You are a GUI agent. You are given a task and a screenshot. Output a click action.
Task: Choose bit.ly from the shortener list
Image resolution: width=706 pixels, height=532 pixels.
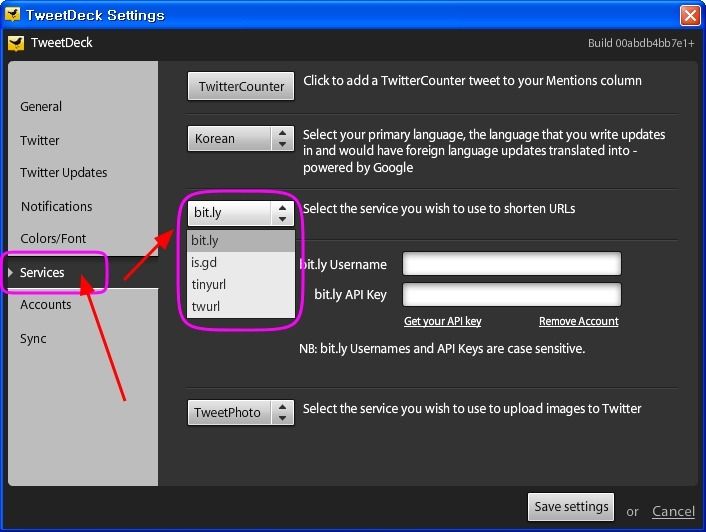[x=241, y=241]
